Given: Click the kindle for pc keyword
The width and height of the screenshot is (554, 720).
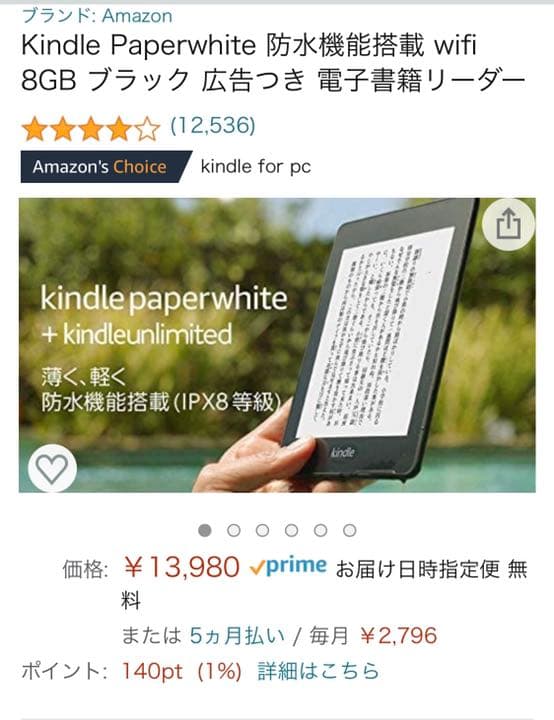Looking at the screenshot, I should (256, 167).
